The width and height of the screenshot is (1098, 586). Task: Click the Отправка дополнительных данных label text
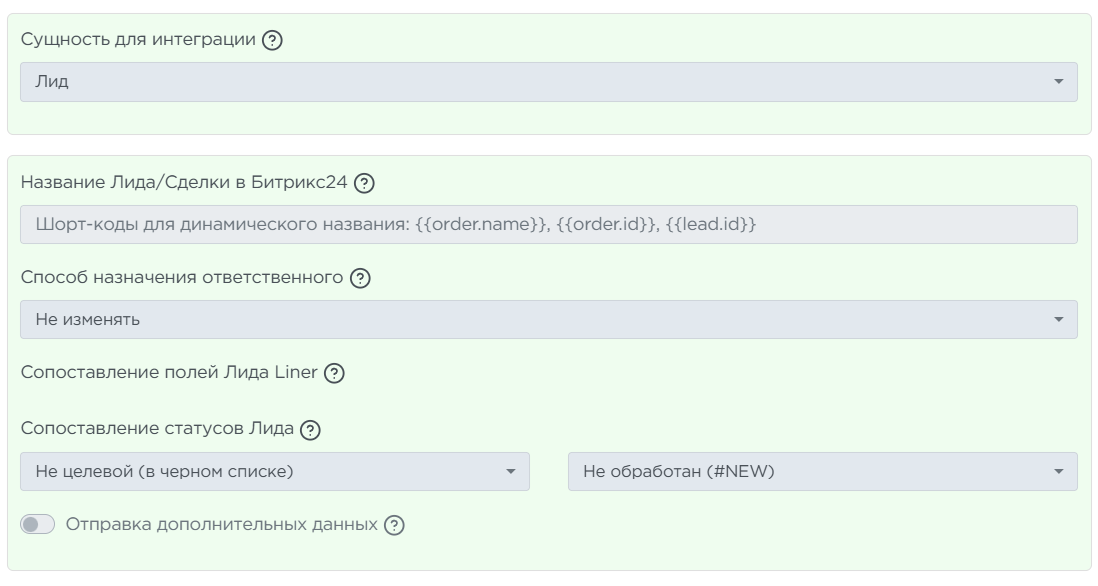click(222, 525)
